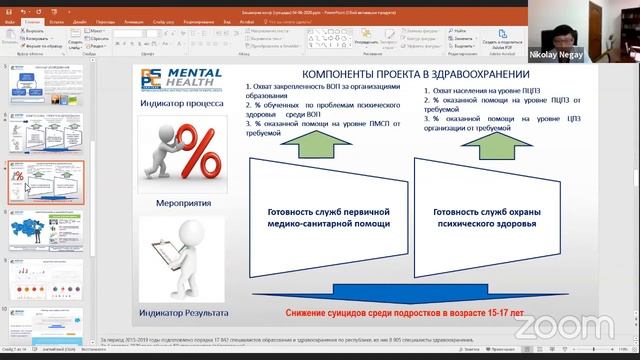Switch to the Слайд-шоу tab
The width and height of the screenshot is (640, 360).
164,22
